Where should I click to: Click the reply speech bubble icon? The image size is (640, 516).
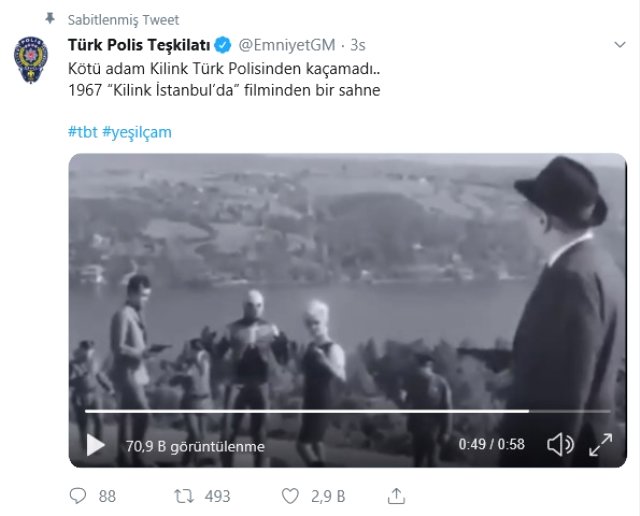[79, 496]
